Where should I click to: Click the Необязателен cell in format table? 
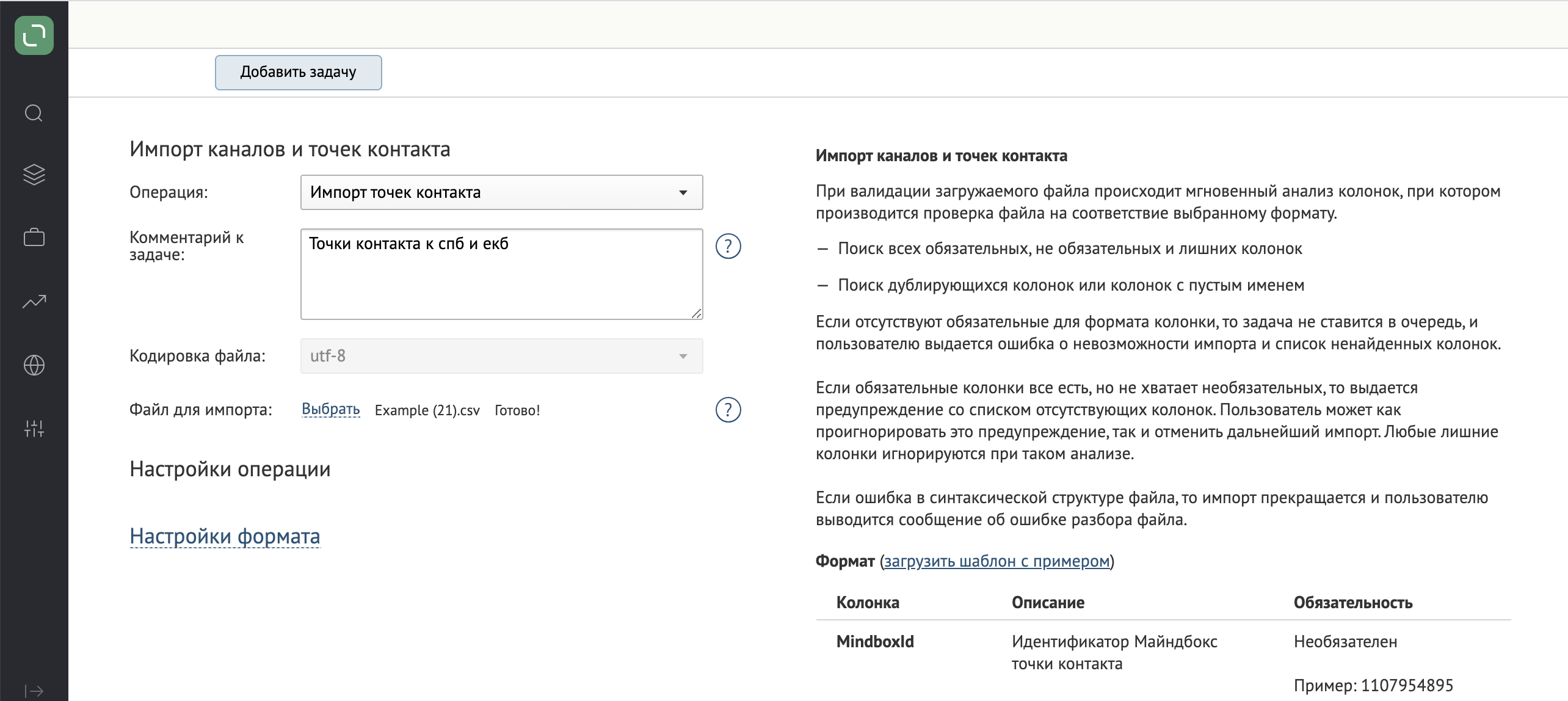(x=1345, y=642)
